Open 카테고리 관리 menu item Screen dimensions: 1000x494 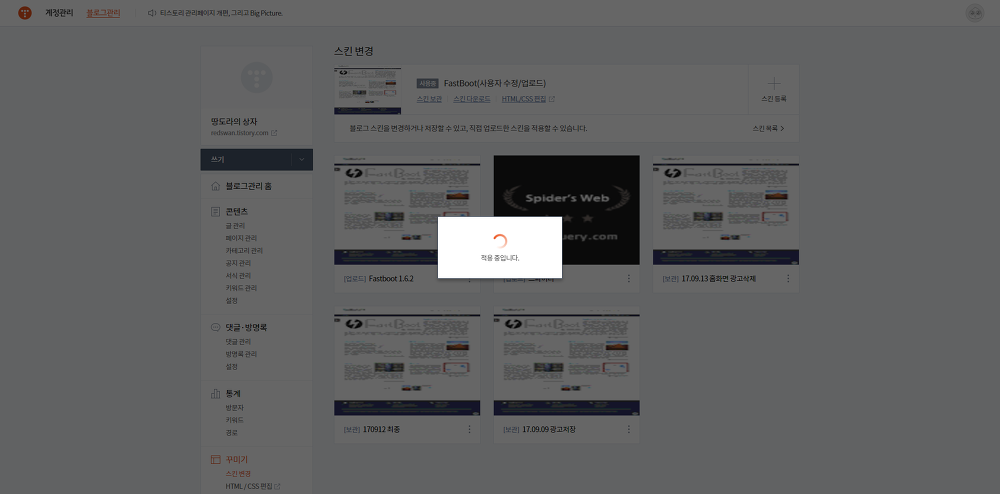(x=244, y=251)
